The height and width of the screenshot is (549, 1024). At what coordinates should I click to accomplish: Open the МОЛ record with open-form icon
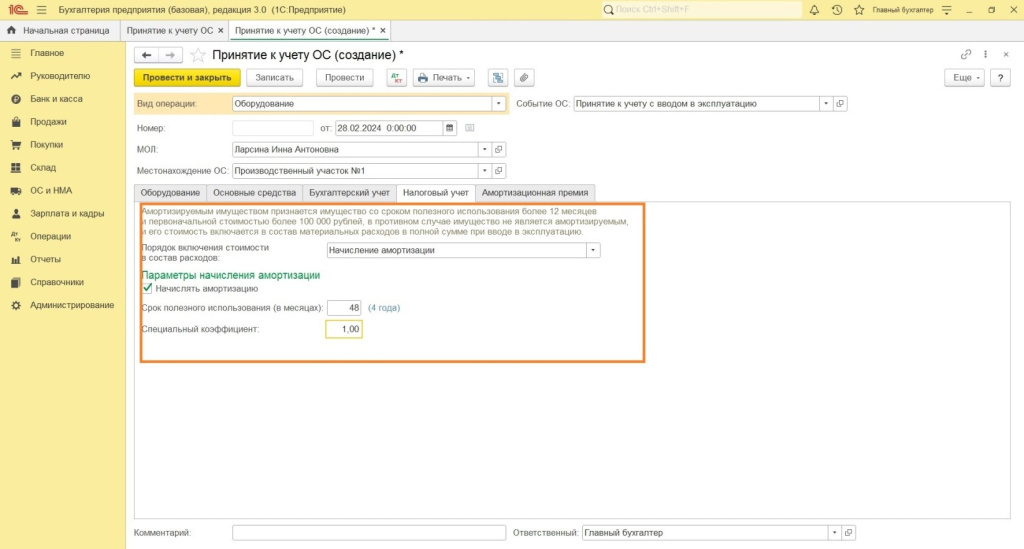[x=499, y=149]
